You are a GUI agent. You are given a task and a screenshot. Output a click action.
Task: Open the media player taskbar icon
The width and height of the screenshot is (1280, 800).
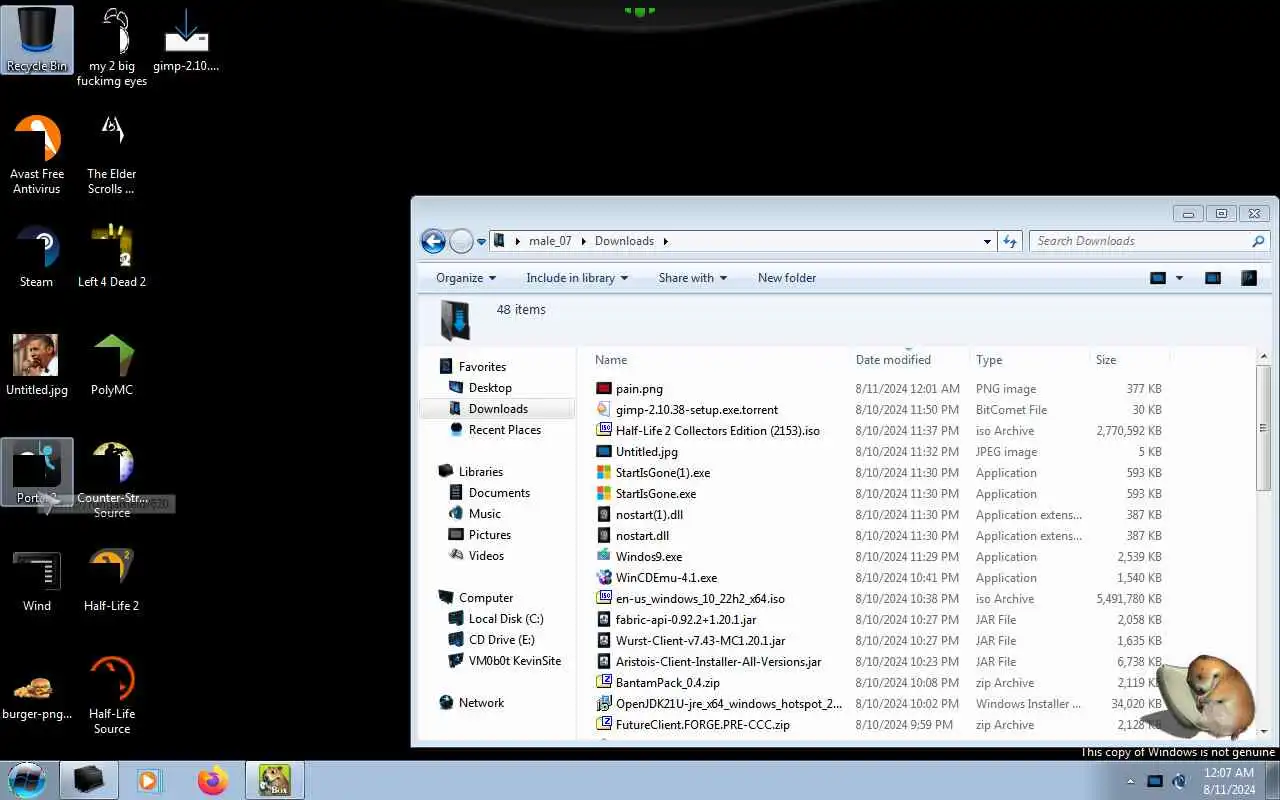pyautogui.click(x=150, y=780)
